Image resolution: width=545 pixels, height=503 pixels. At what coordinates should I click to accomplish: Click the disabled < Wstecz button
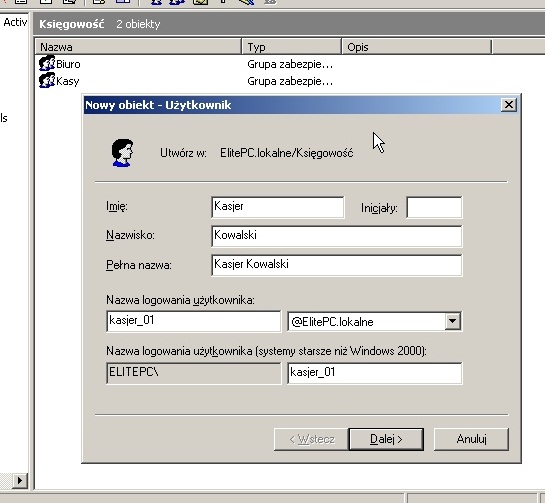(x=311, y=439)
